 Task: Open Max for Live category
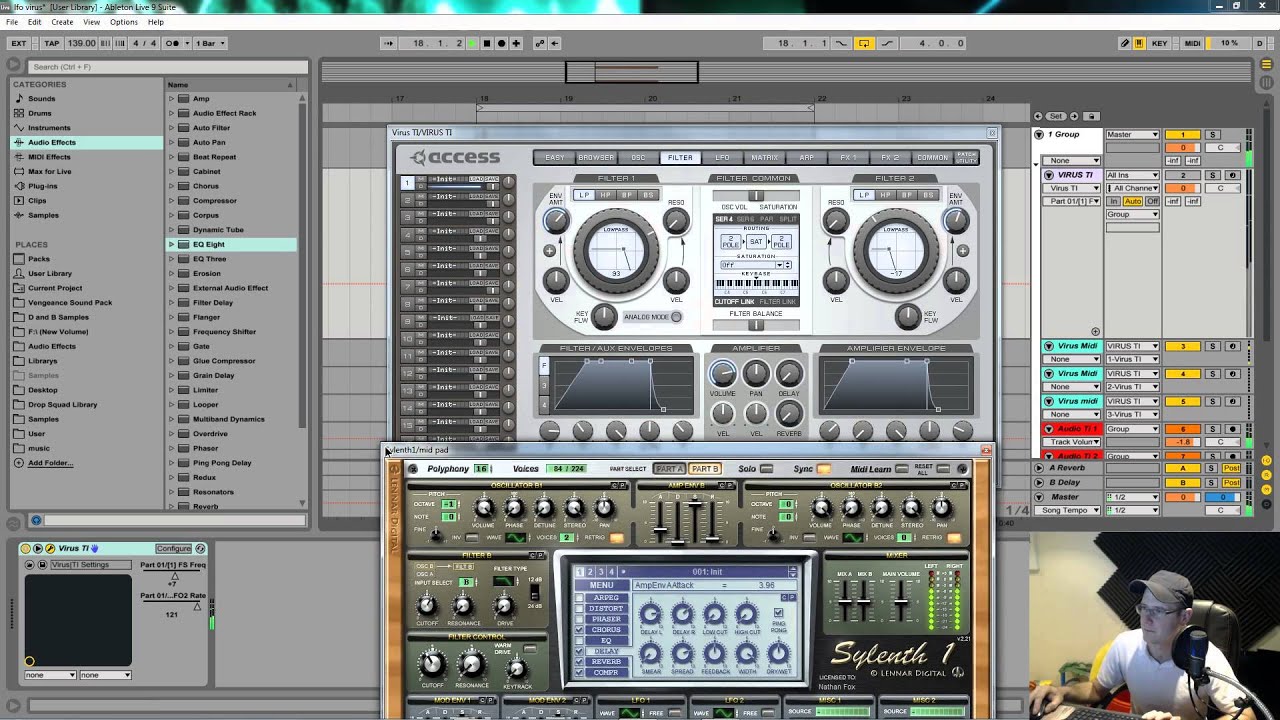tap(49, 171)
